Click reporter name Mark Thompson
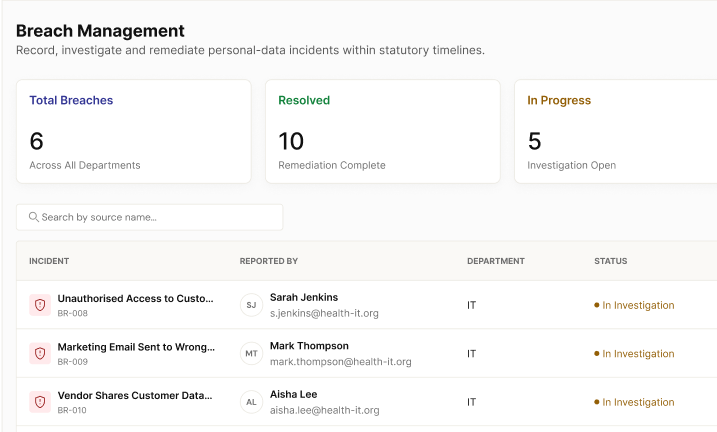The width and height of the screenshot is (717, 432). click(x=309, y=346)
